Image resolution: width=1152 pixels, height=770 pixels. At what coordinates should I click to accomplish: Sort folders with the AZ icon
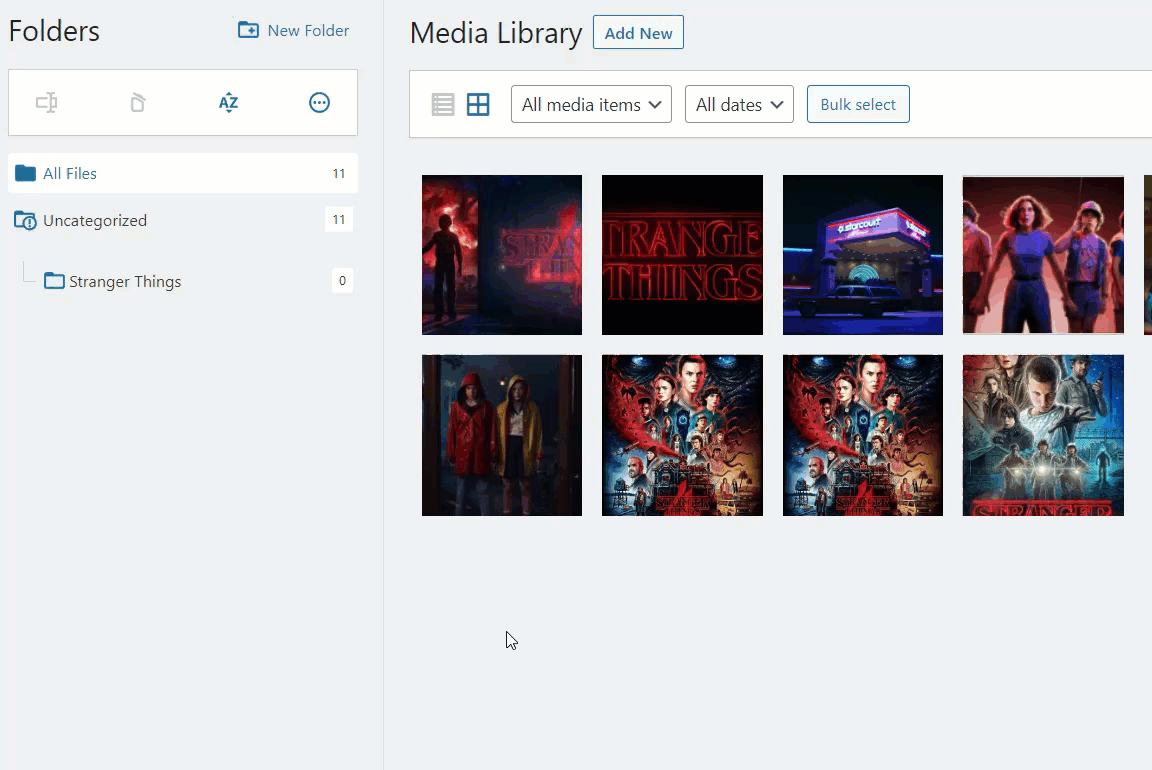pyautogui.click(x=228, y=102)
